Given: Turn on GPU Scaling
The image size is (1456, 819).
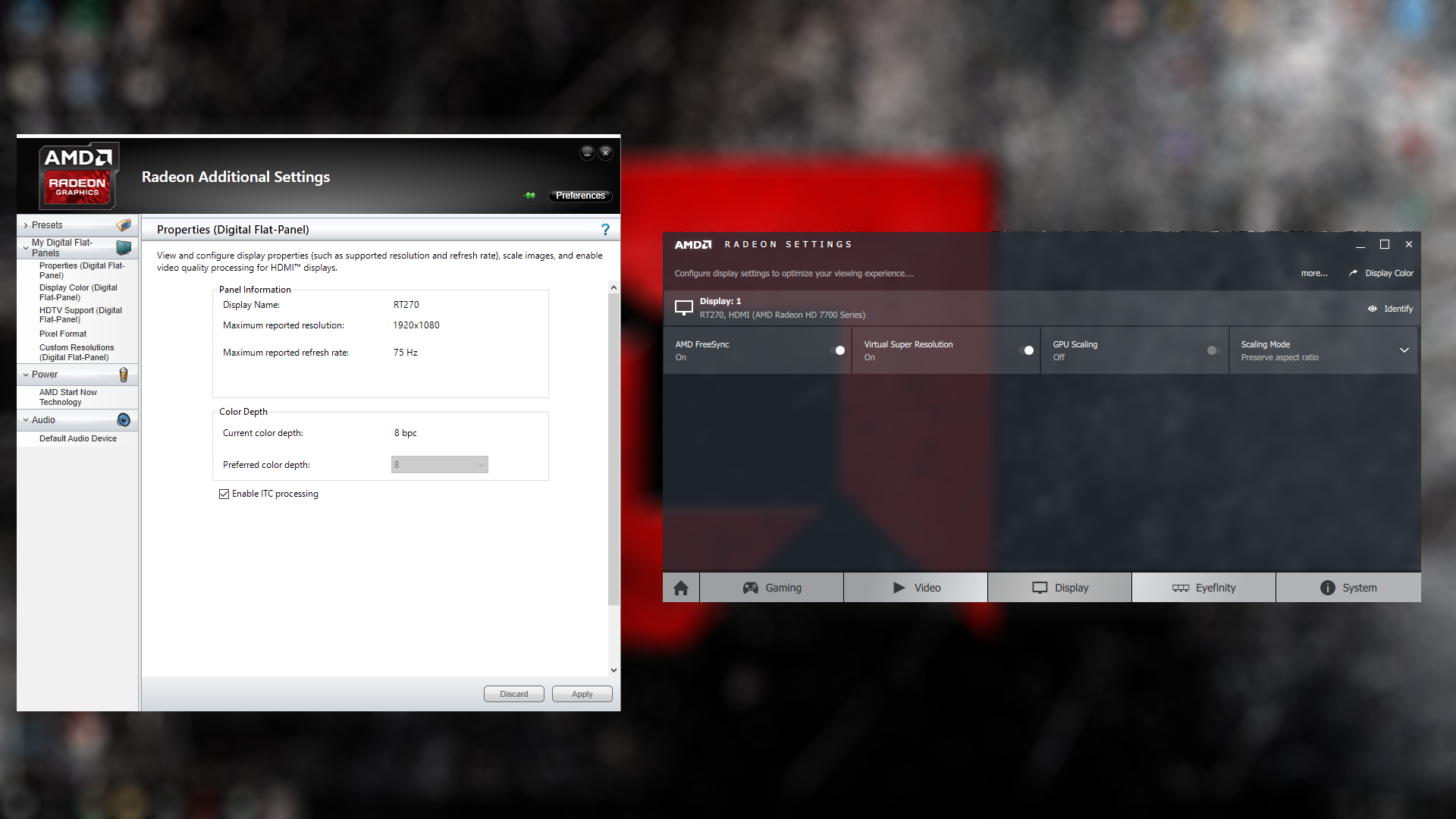Looking at the screenshot, I should (x=1214, y=350).
